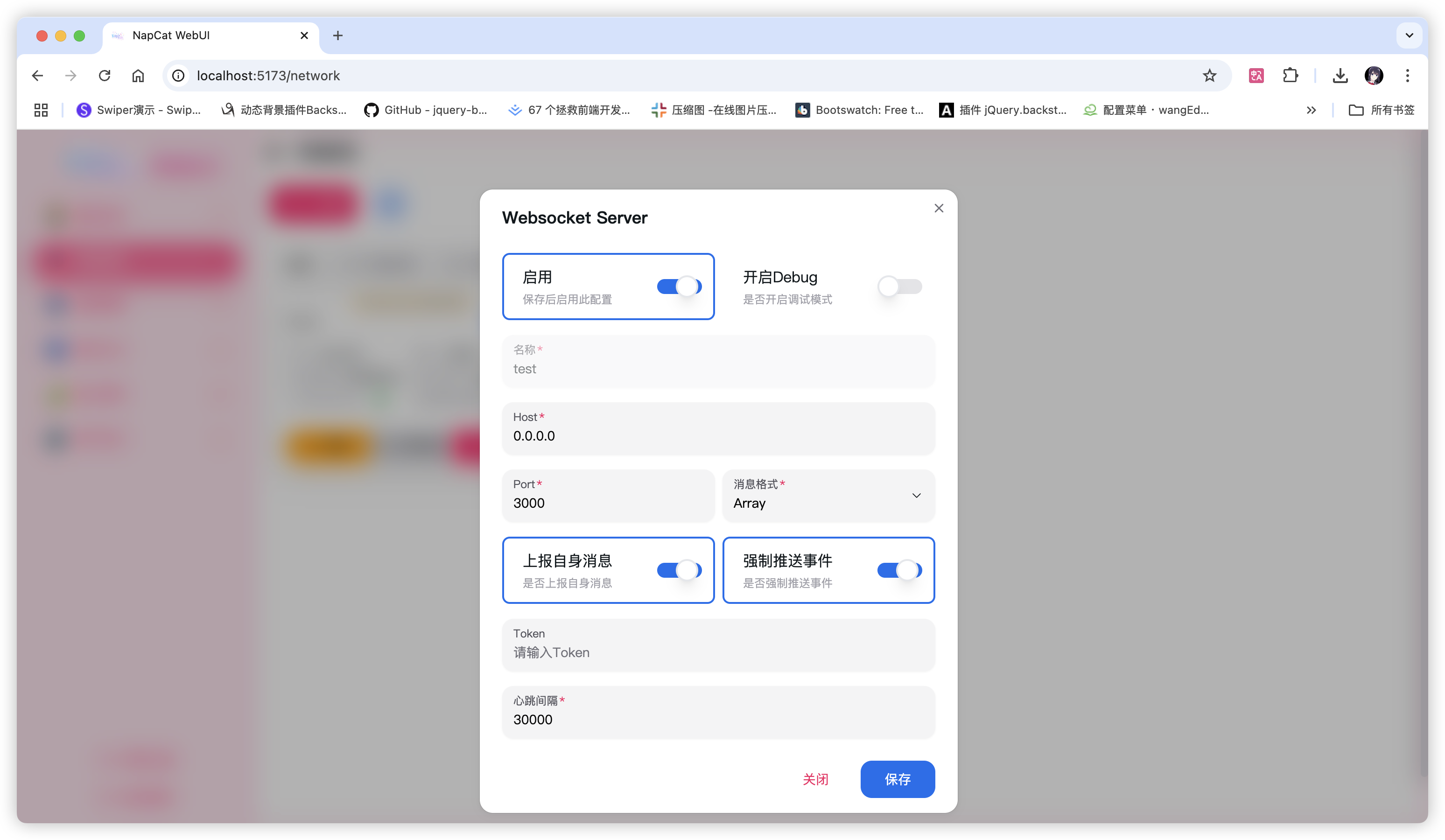View site information icon in address bar
Viewport: 1445px width, 840px height.
point(178,76)
